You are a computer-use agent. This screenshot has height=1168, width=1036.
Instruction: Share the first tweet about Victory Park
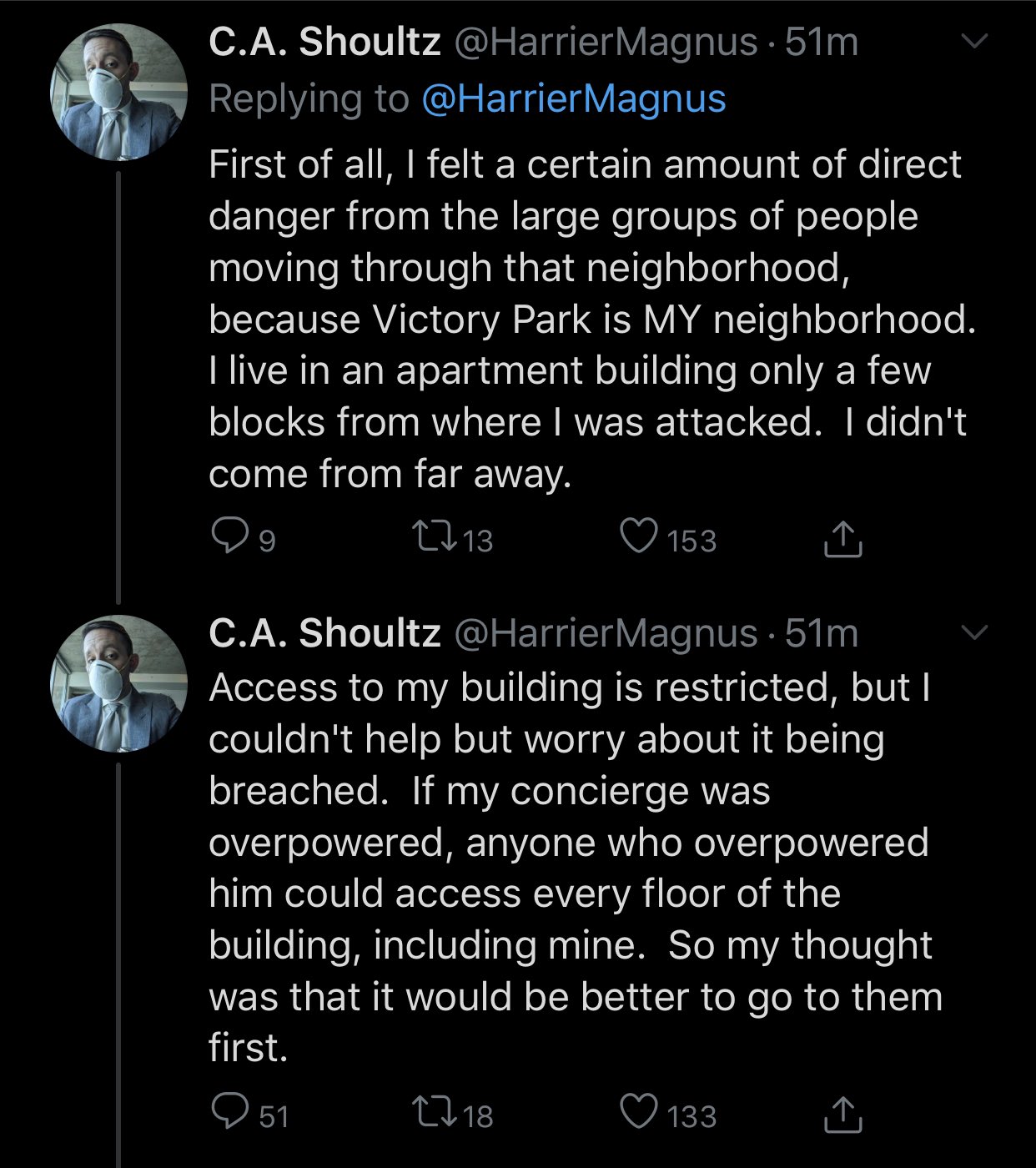click(x=842, y=538)
